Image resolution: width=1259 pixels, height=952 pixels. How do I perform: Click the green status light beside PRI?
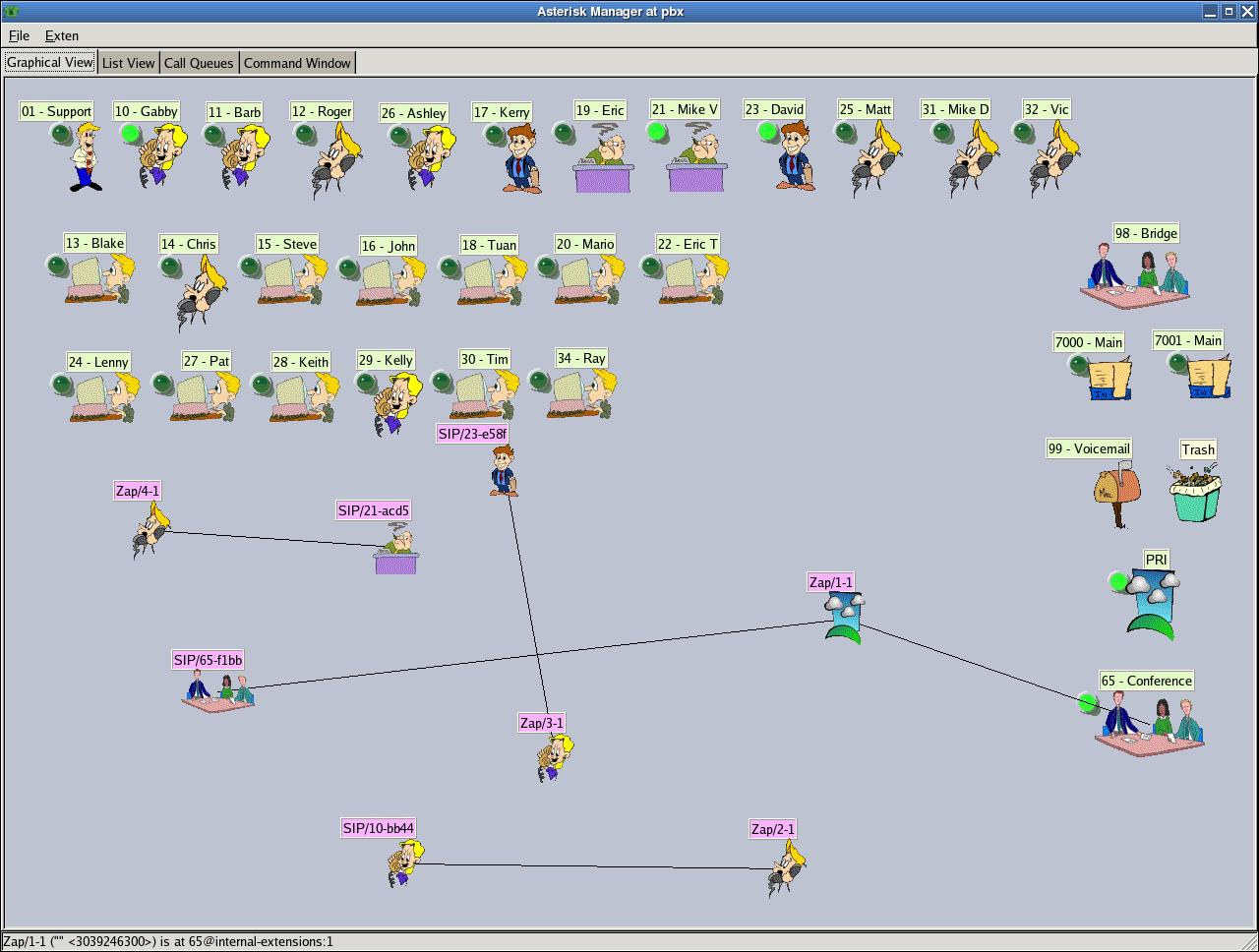1117,581
